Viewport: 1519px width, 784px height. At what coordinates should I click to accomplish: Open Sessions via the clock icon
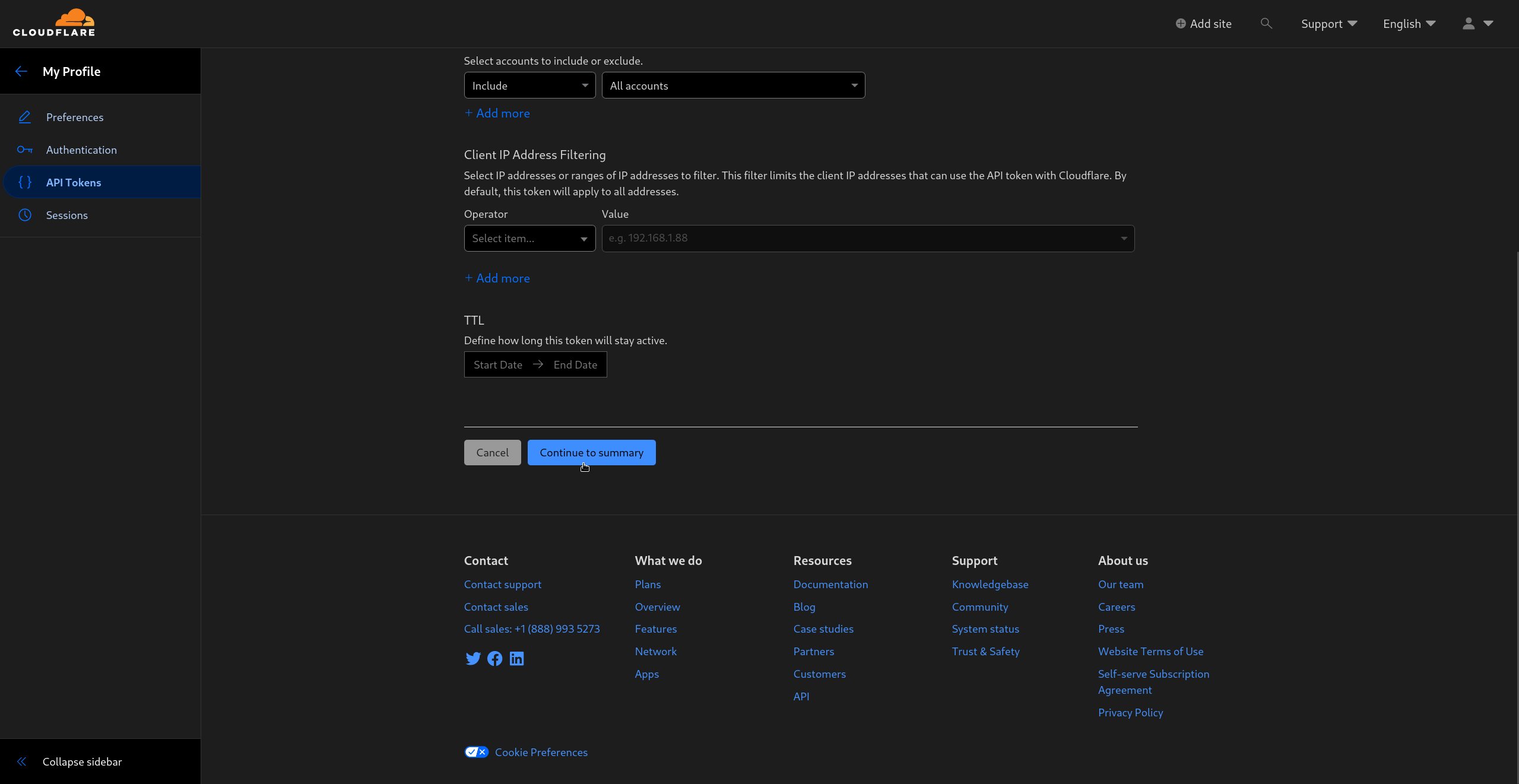coord(25,215)
